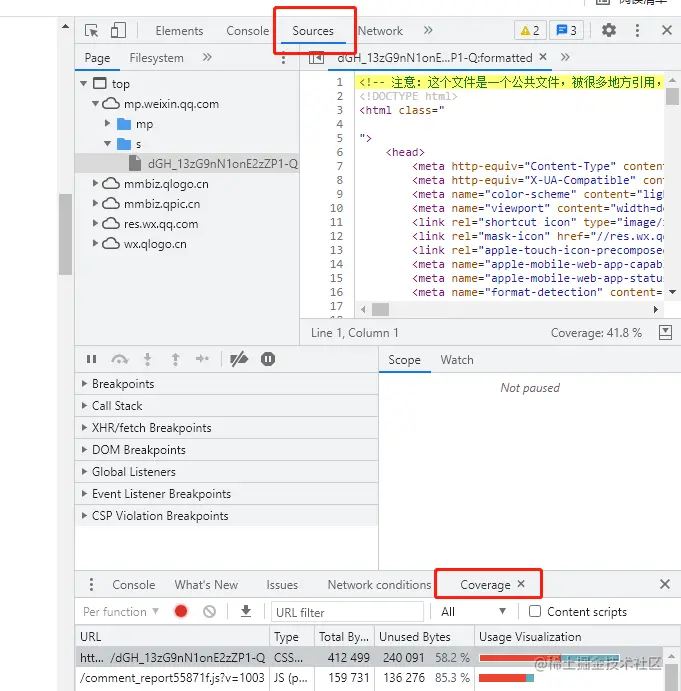Activate the inspect element picker icon
Screen dimensions: 681x691
coord(92,30)
